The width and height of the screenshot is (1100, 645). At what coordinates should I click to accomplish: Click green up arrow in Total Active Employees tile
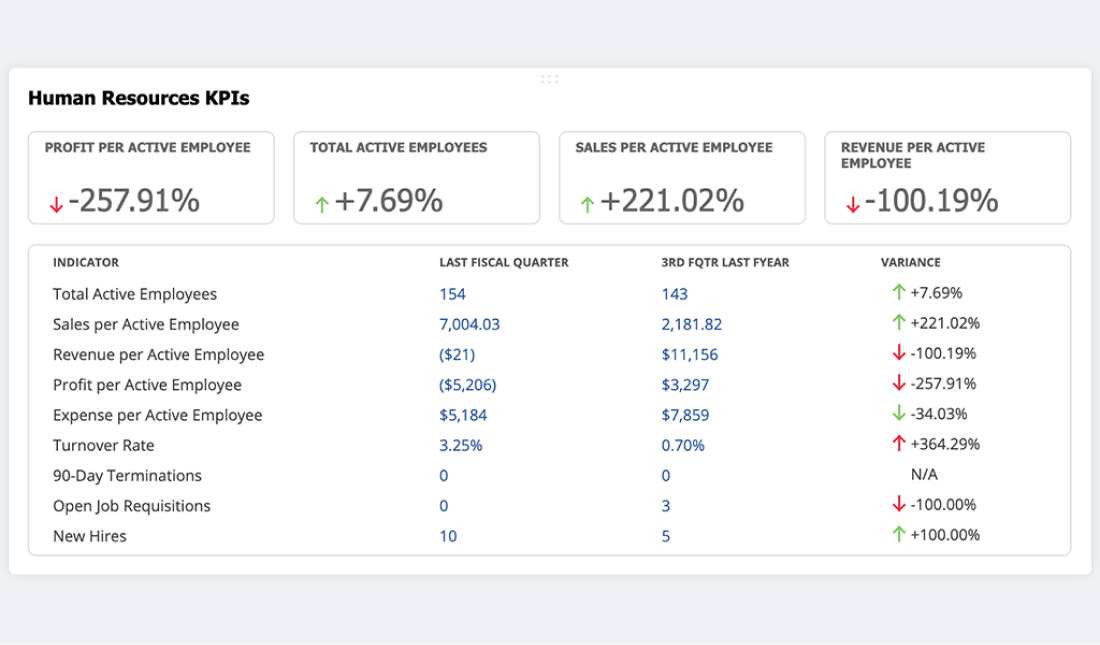click(x=322, y=205)
